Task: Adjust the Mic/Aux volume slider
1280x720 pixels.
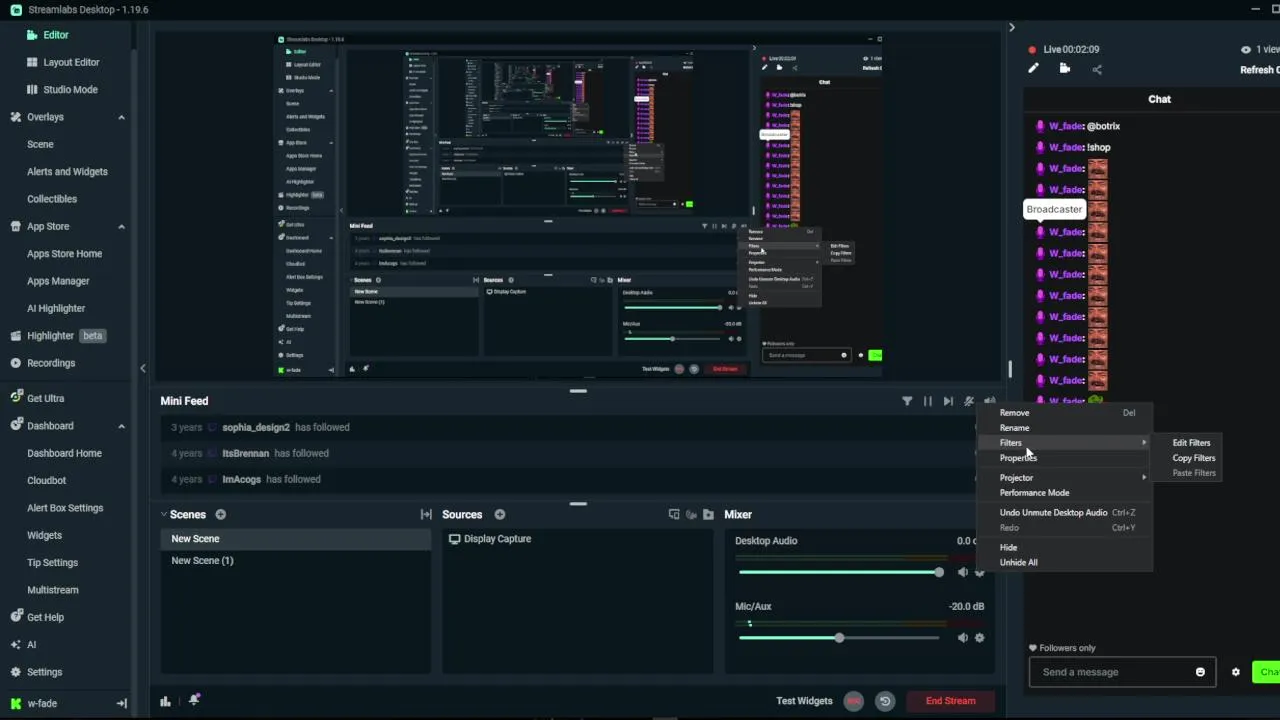Action: [839, 638]
